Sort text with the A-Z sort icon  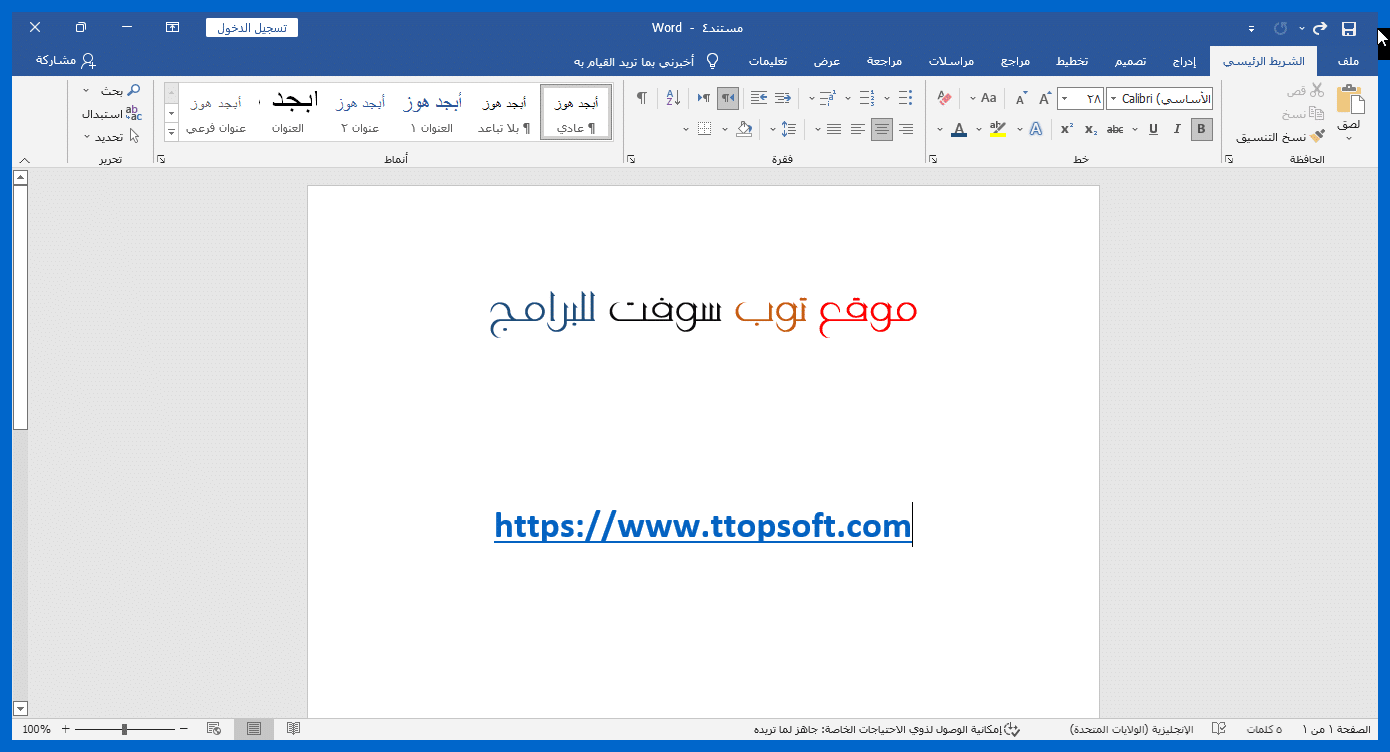673,98
